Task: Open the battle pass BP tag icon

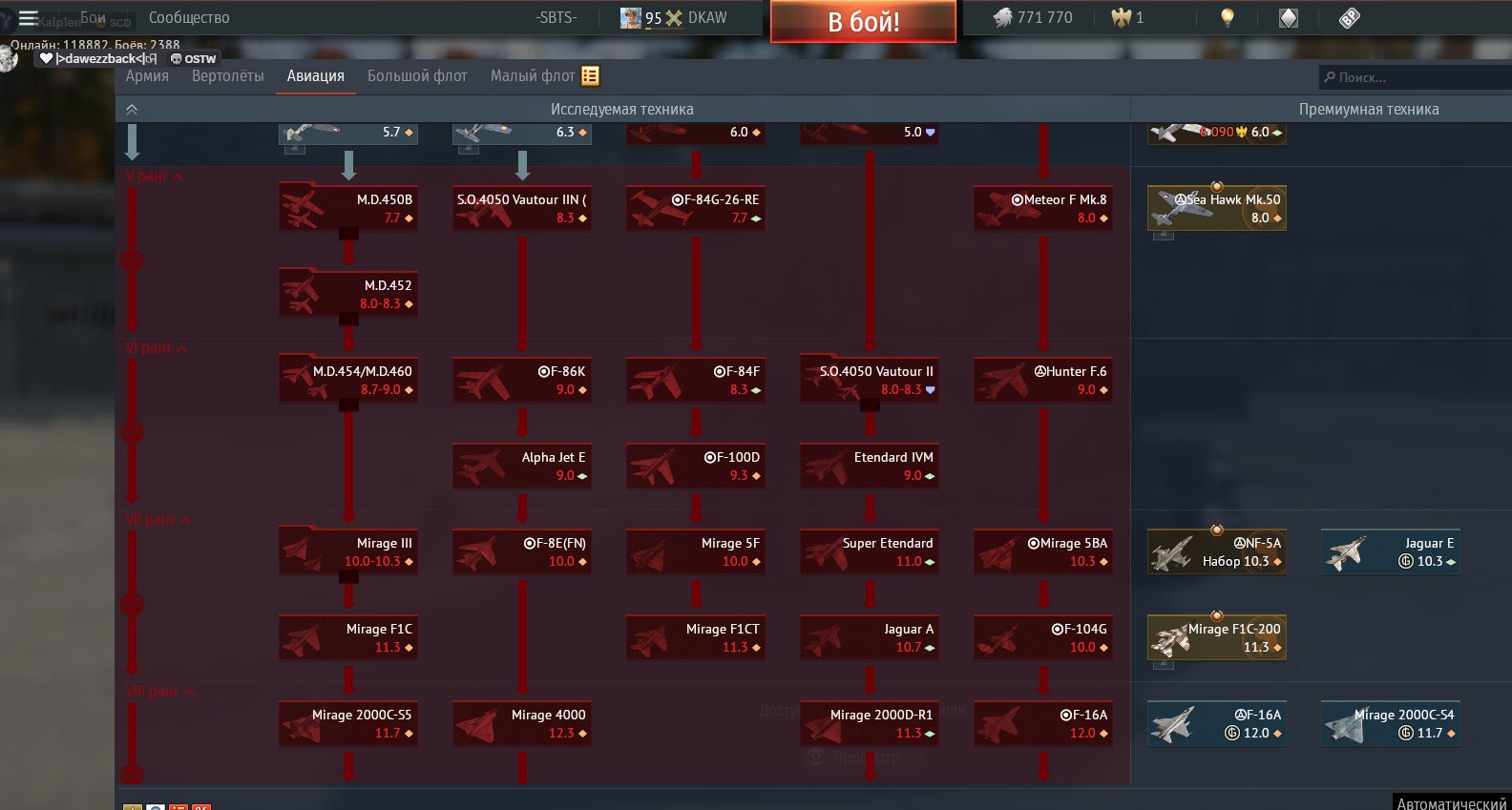Action: pyautogui.click(x=1350, y=17)
